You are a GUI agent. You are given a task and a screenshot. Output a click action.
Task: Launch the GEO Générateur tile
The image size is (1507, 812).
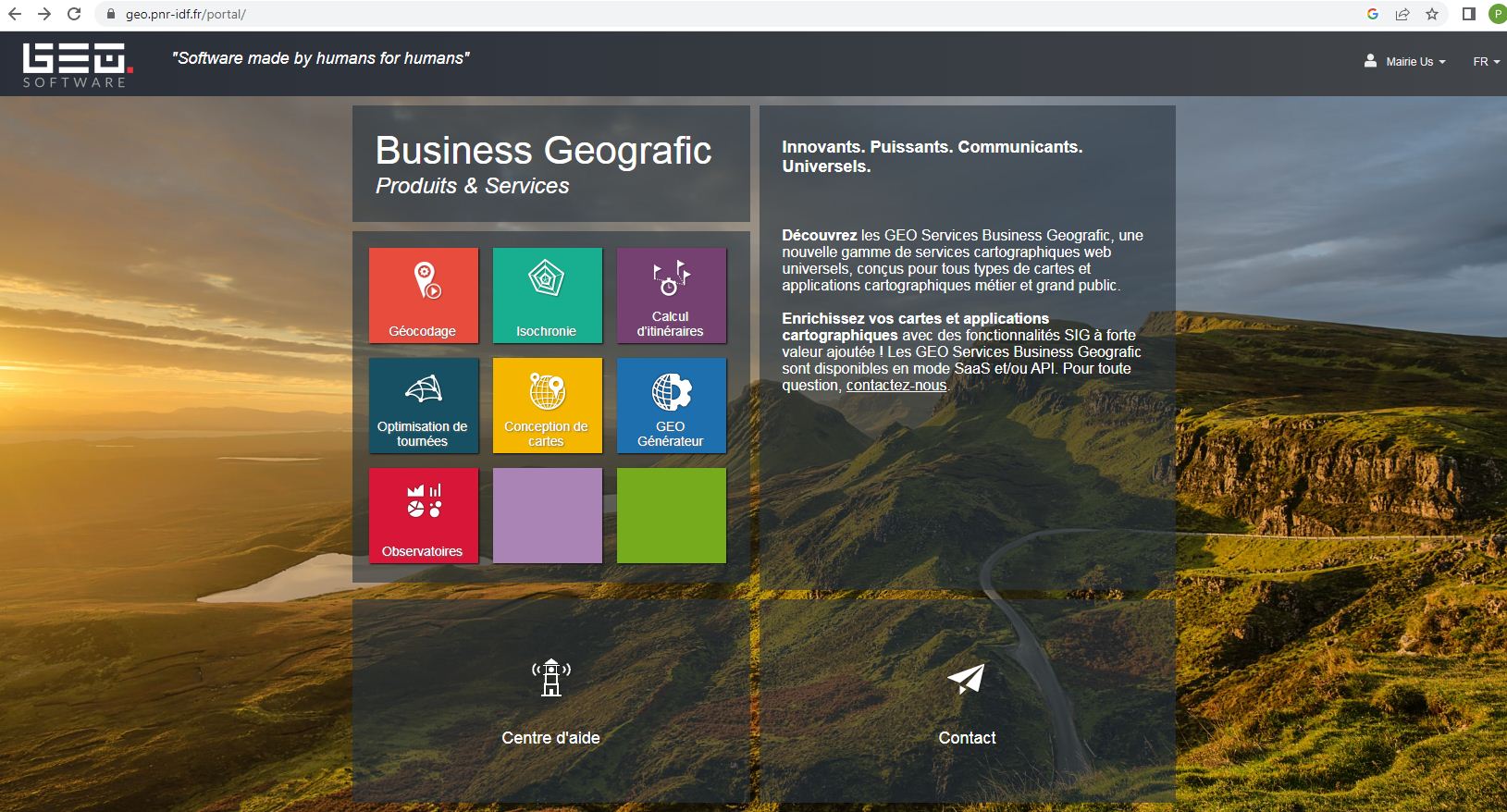(672, 405)
